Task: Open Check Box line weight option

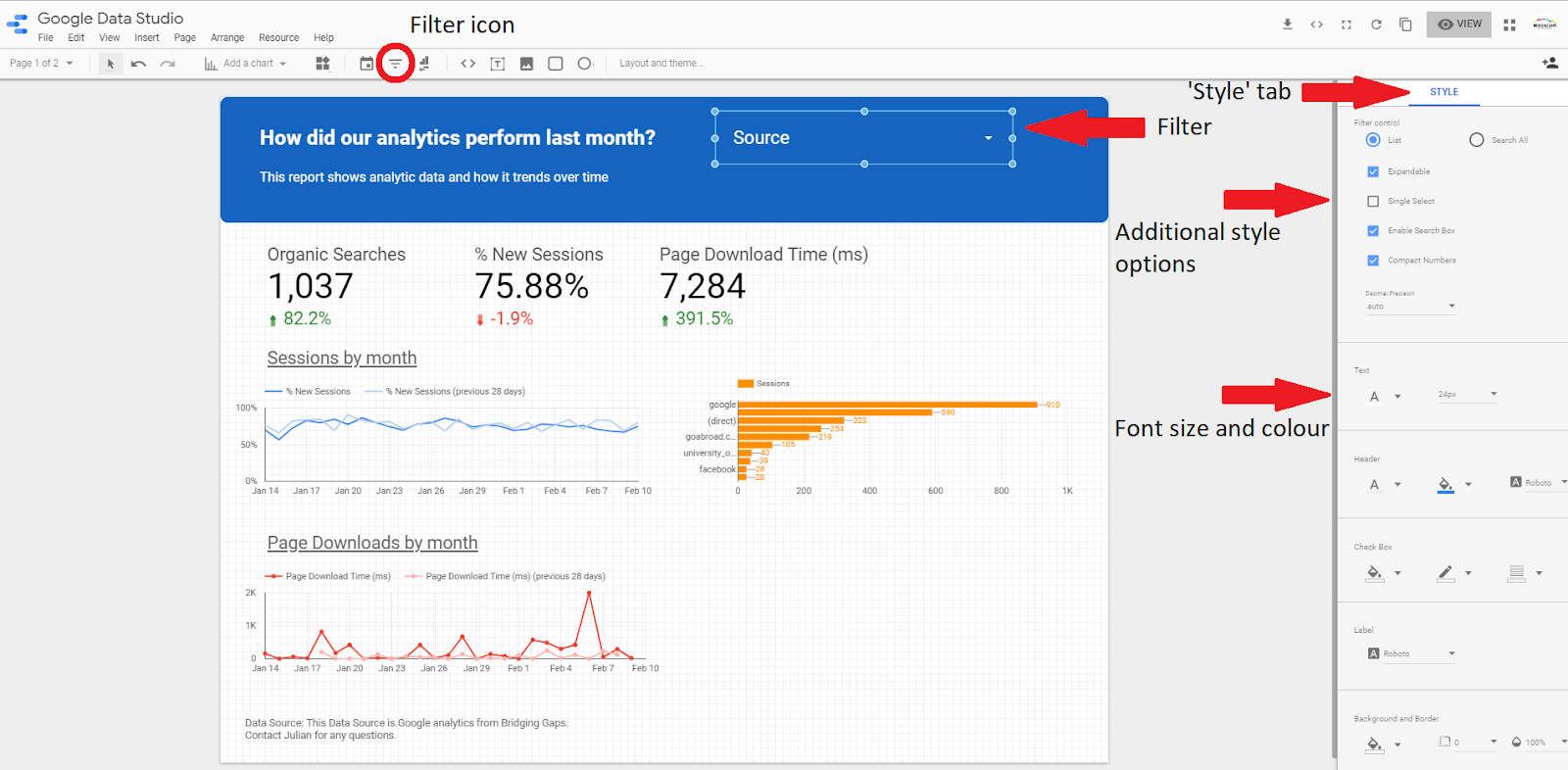Action: (1525, 573)
